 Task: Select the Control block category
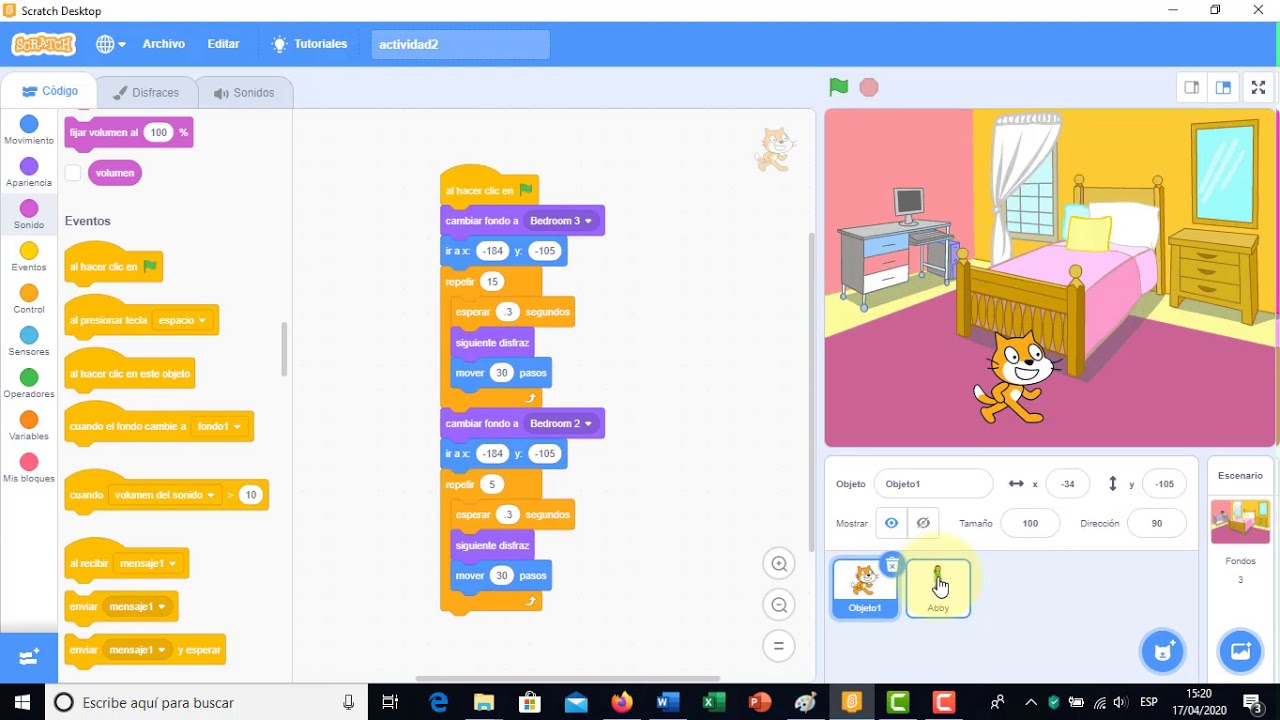pyautogui.click(x=29, y=299)
